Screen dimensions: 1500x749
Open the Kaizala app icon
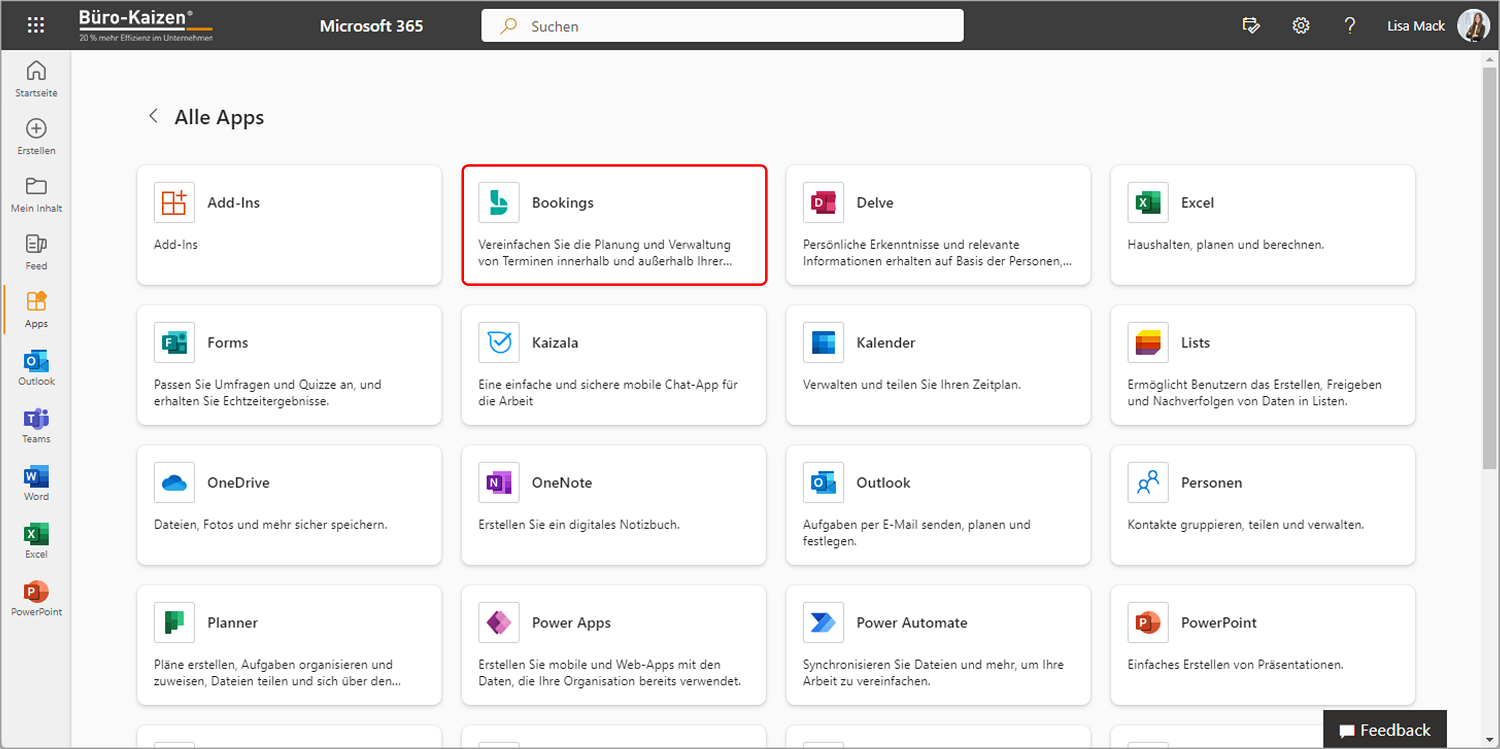tap(498, 342)
